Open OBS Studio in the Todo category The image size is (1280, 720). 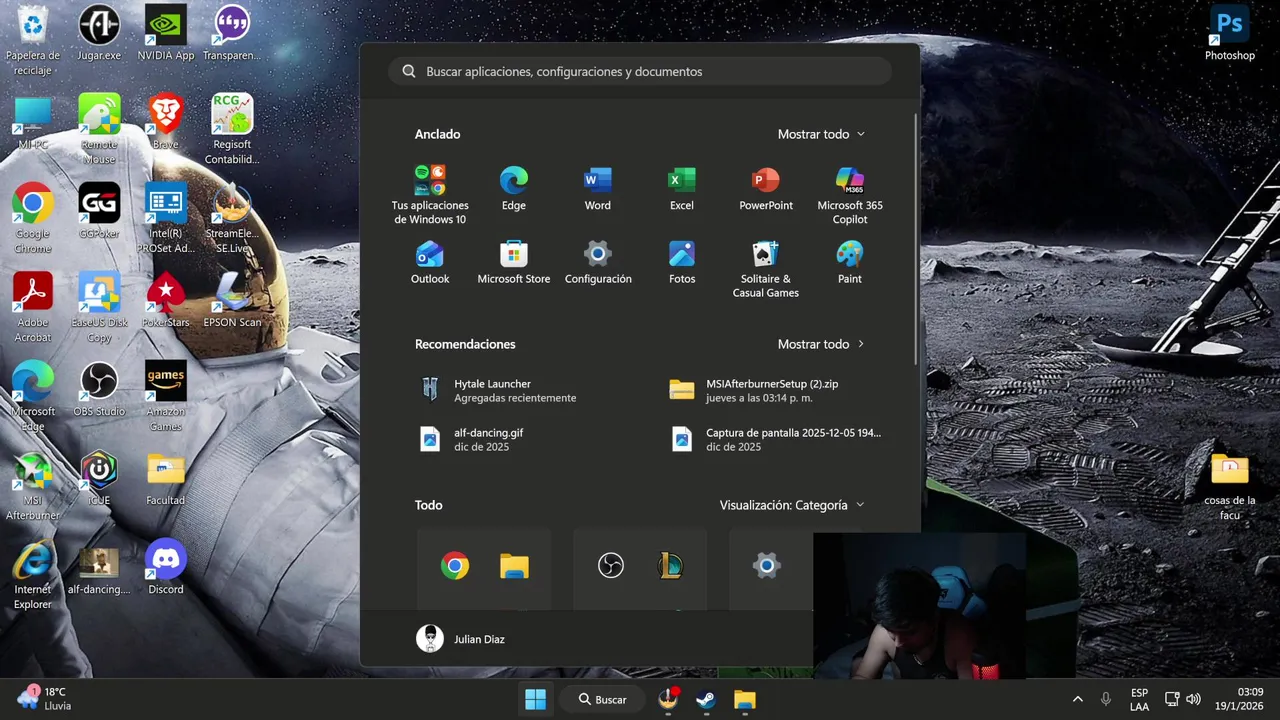(x=611, y=566)
